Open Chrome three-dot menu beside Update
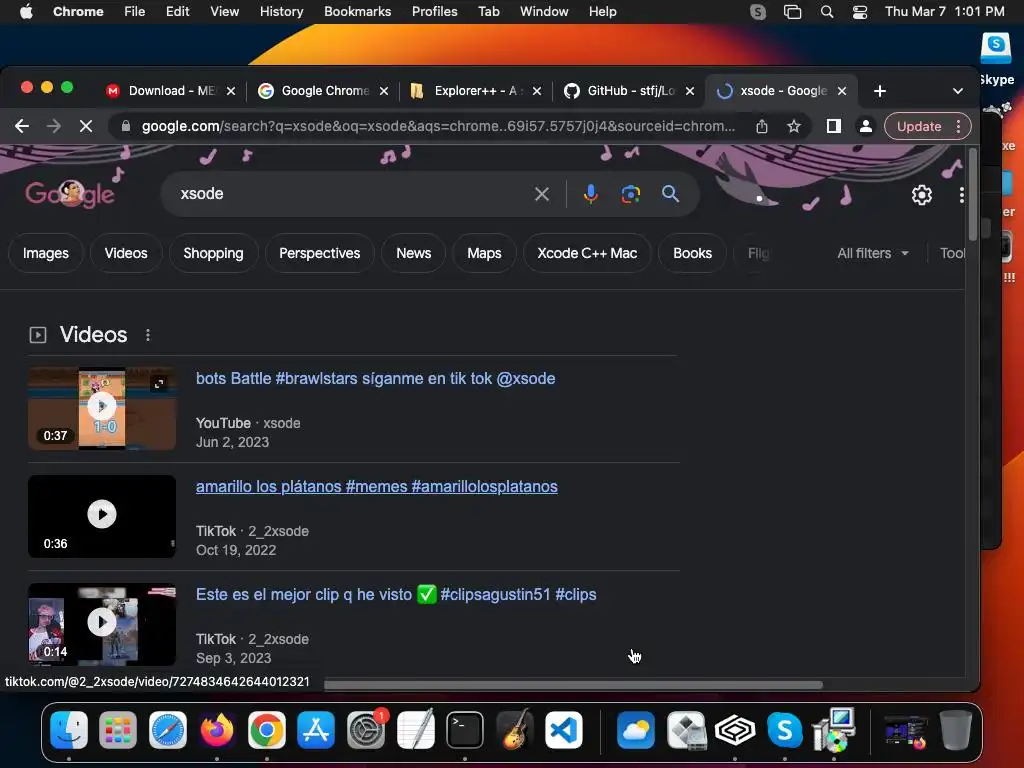1024x768 pixels. [959, 126]
